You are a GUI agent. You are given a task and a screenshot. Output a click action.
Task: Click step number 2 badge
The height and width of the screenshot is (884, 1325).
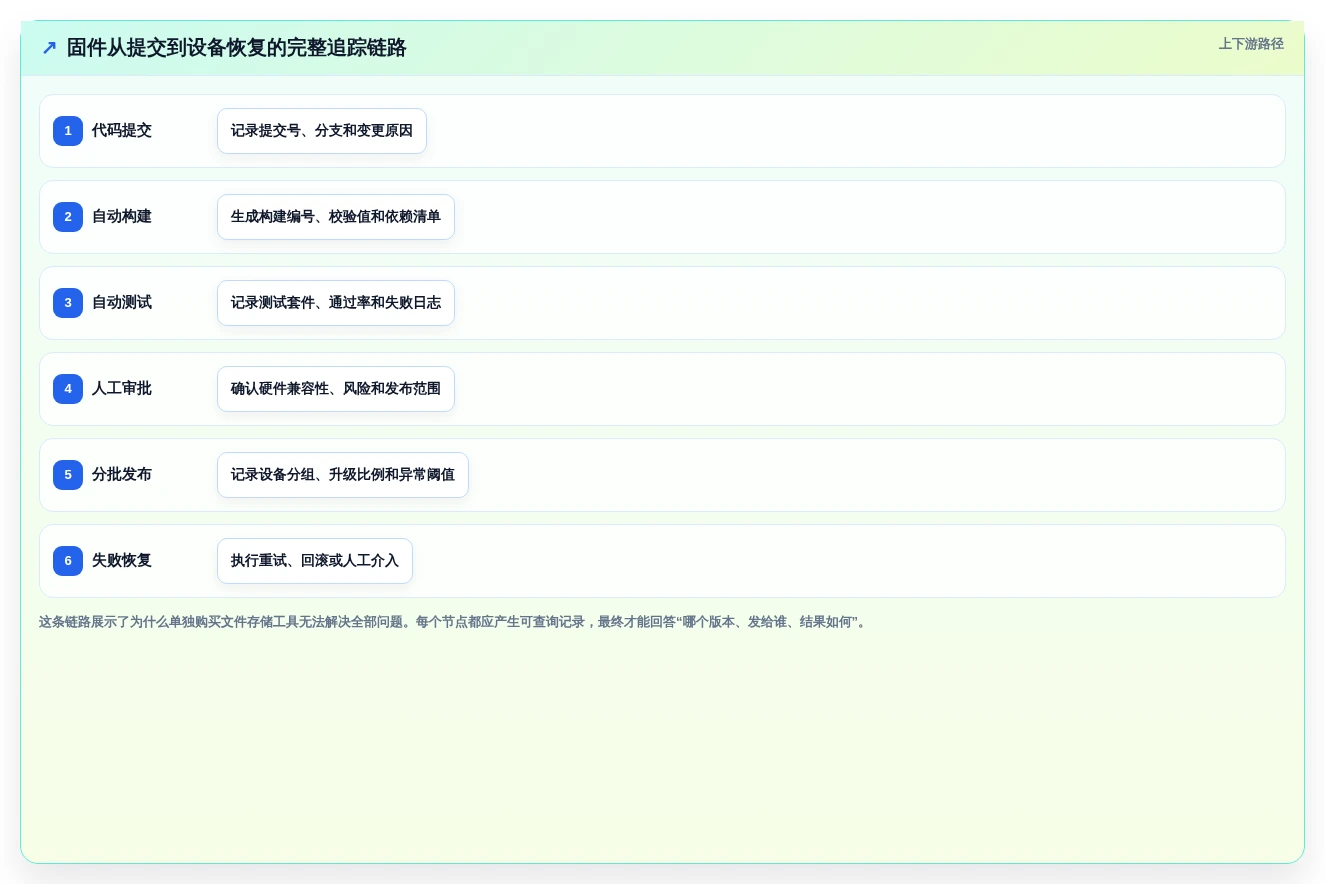68,217
